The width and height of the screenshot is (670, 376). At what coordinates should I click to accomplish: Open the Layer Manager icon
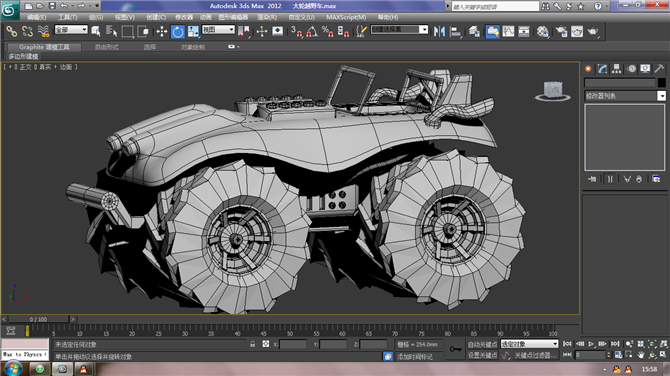pyautogui.click(x=474, y=31)
